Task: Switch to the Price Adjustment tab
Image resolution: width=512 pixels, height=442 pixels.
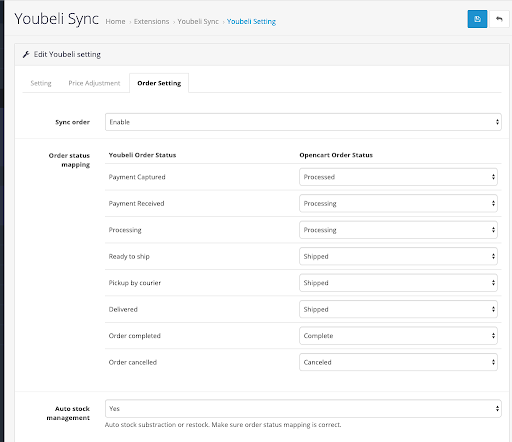Action: [94, 83]
